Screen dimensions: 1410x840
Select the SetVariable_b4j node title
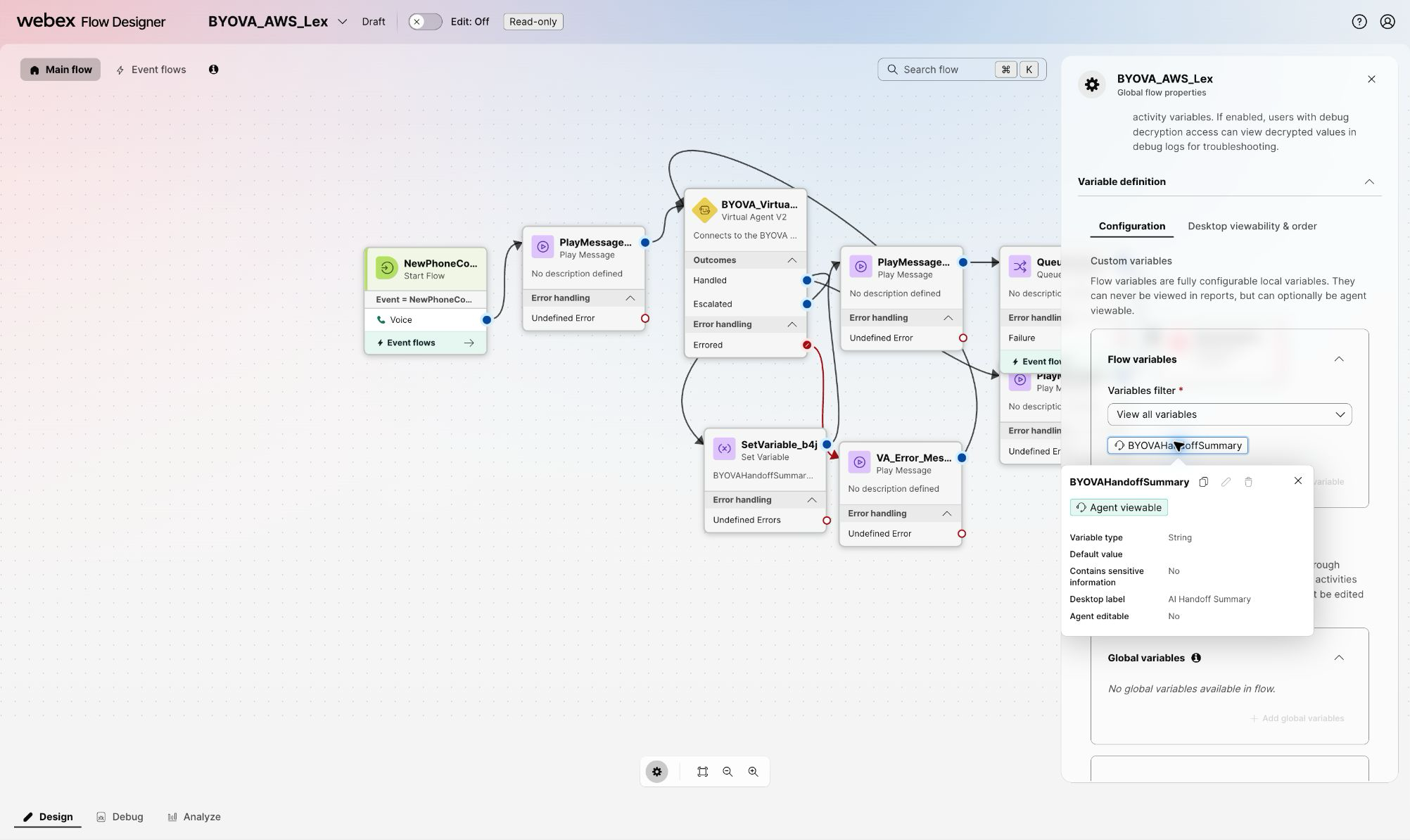(779, 445)
